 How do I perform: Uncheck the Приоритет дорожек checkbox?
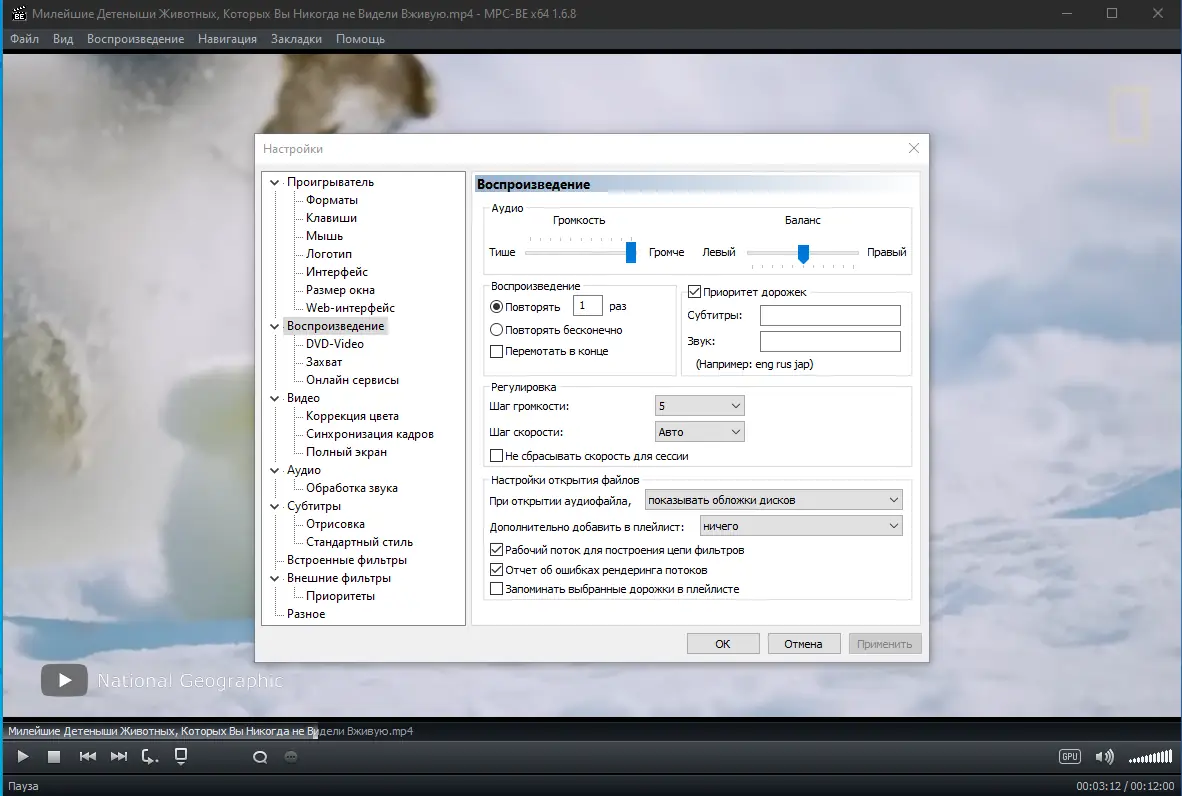click(694, 291)
